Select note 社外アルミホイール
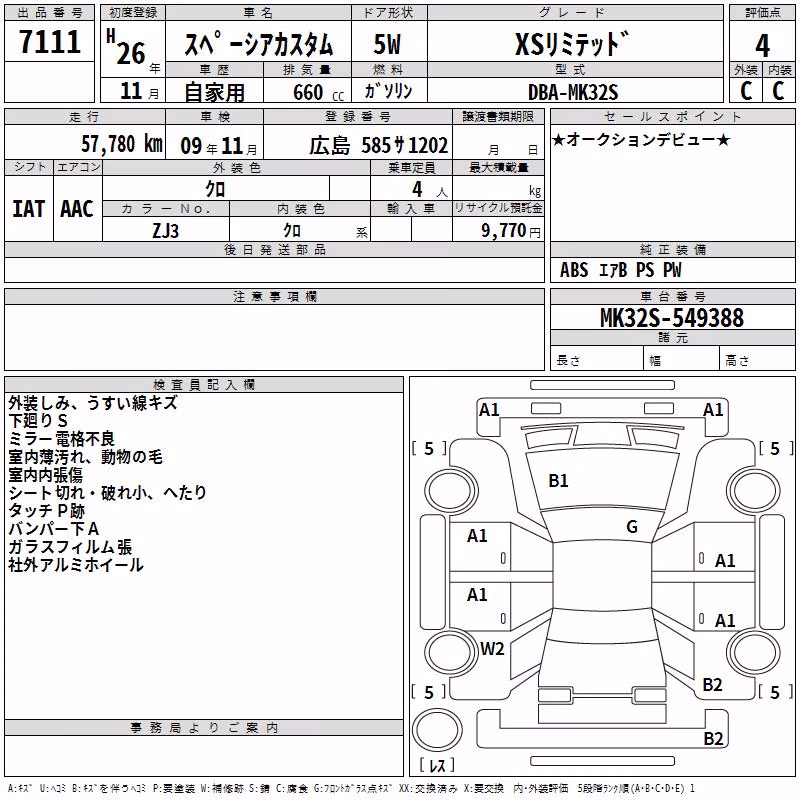800x800 pixels. click(76, 565)
